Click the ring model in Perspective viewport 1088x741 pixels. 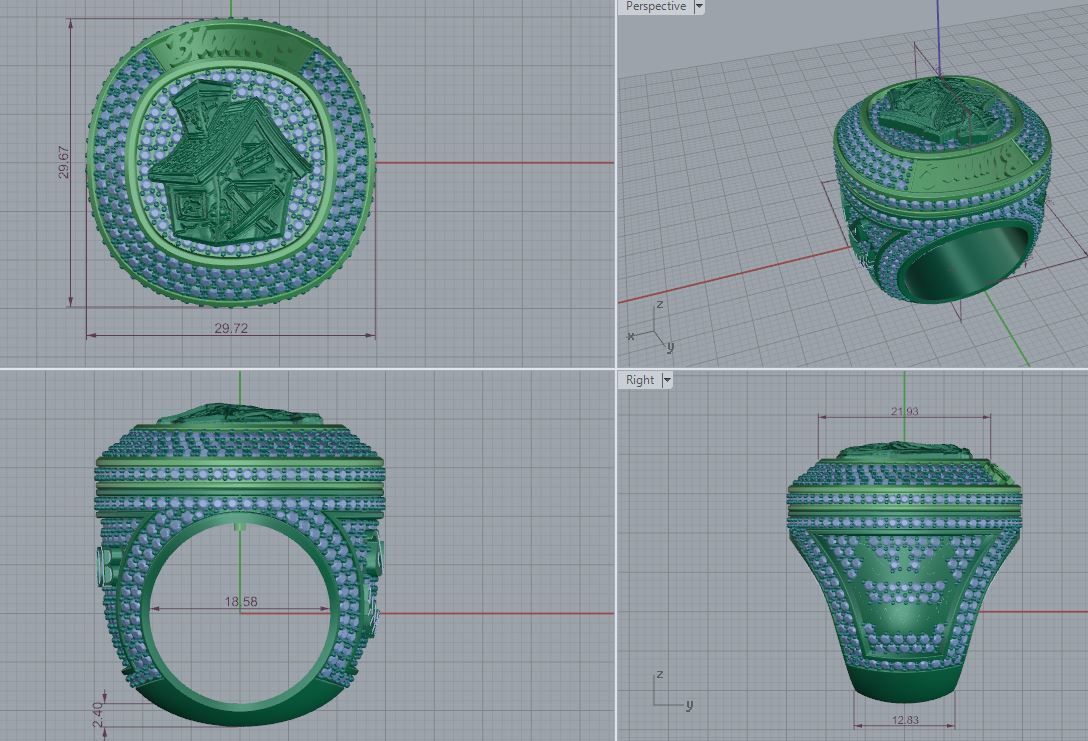(x=943, y=189)
